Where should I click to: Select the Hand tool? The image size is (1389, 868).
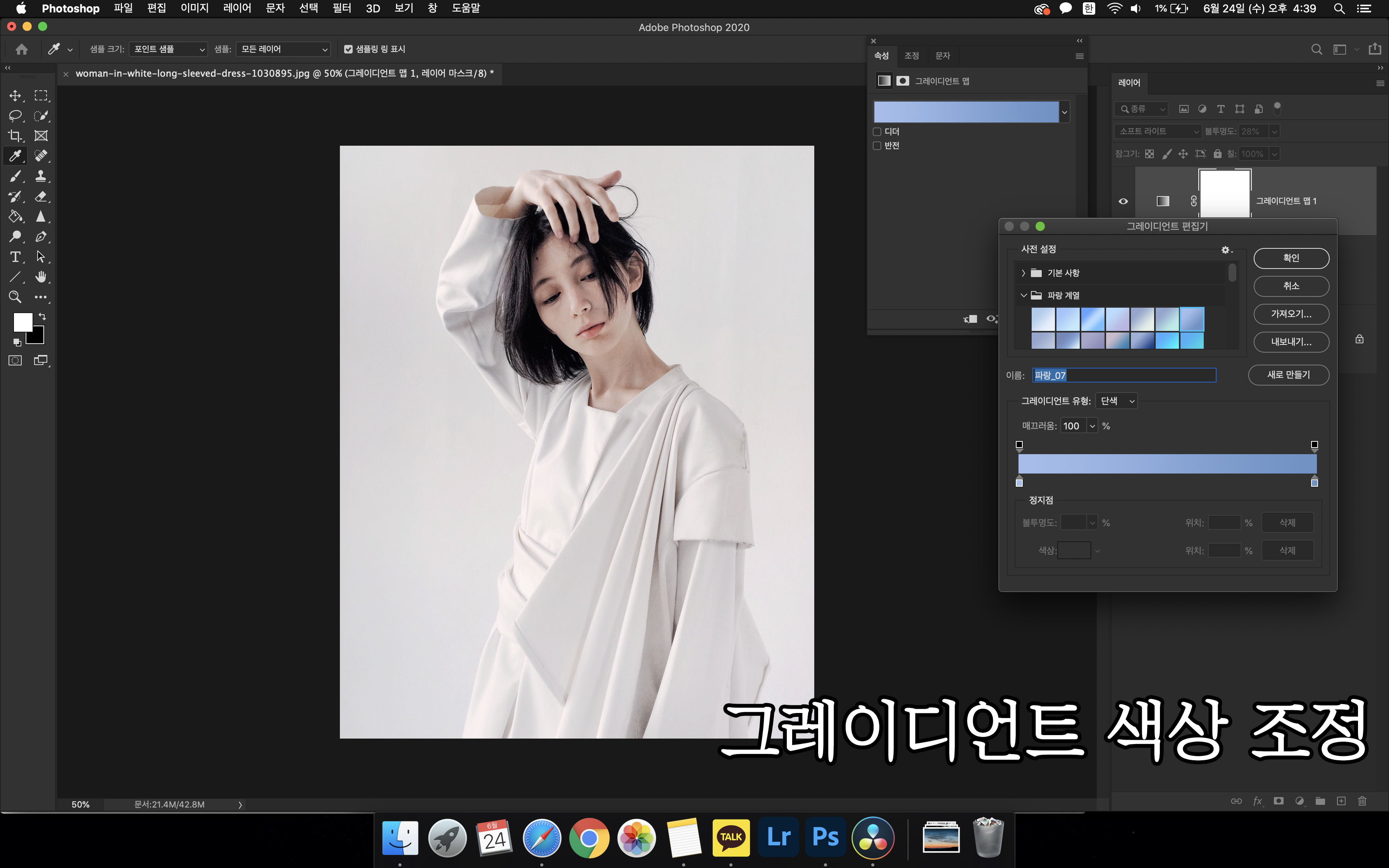coord(41,277)
